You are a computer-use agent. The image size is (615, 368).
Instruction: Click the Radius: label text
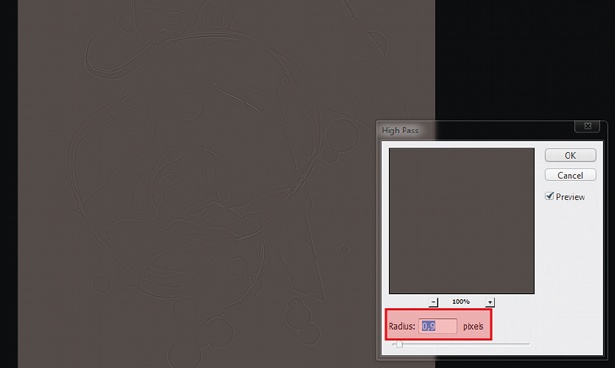tap(402, 326)
